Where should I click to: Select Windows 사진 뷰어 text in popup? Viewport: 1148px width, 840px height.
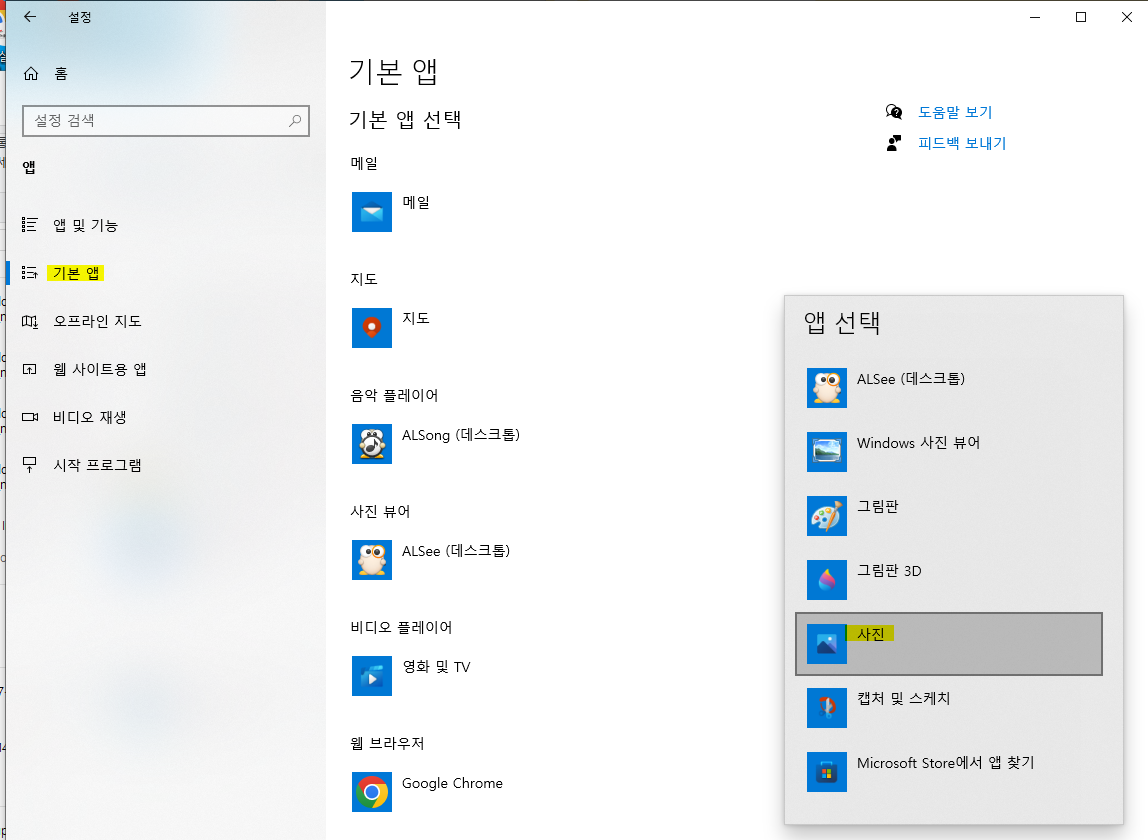pyautogui.click(x=918, y=442)
